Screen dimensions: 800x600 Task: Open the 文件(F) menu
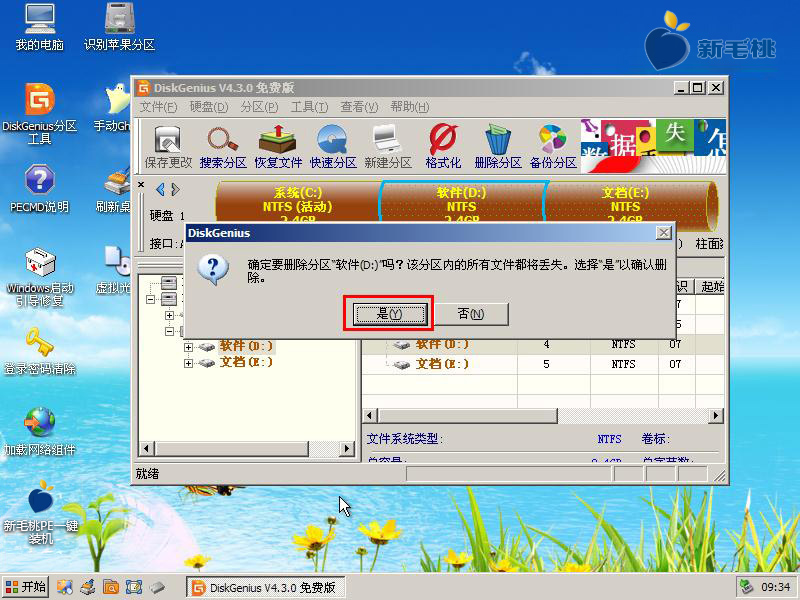coord(158,107)
